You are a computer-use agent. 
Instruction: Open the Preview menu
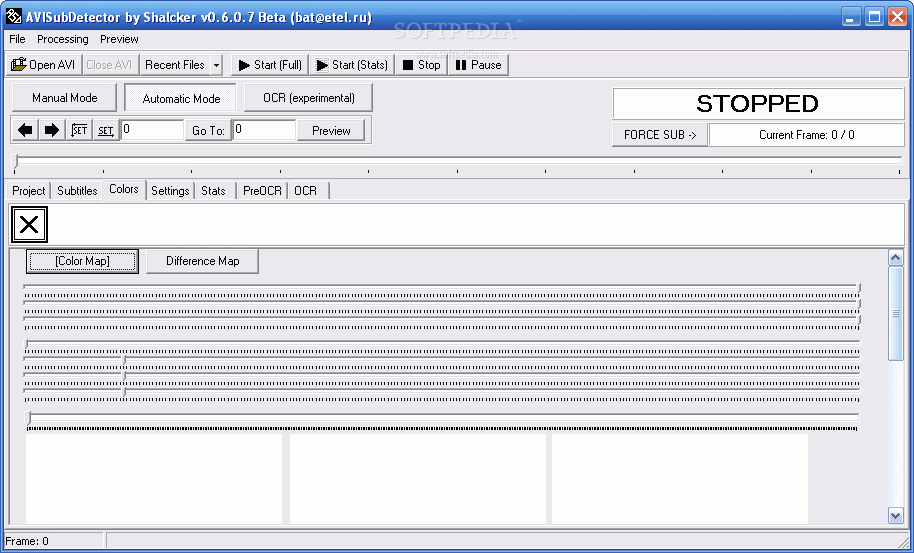pyautogui.click(x=119, y=39)
